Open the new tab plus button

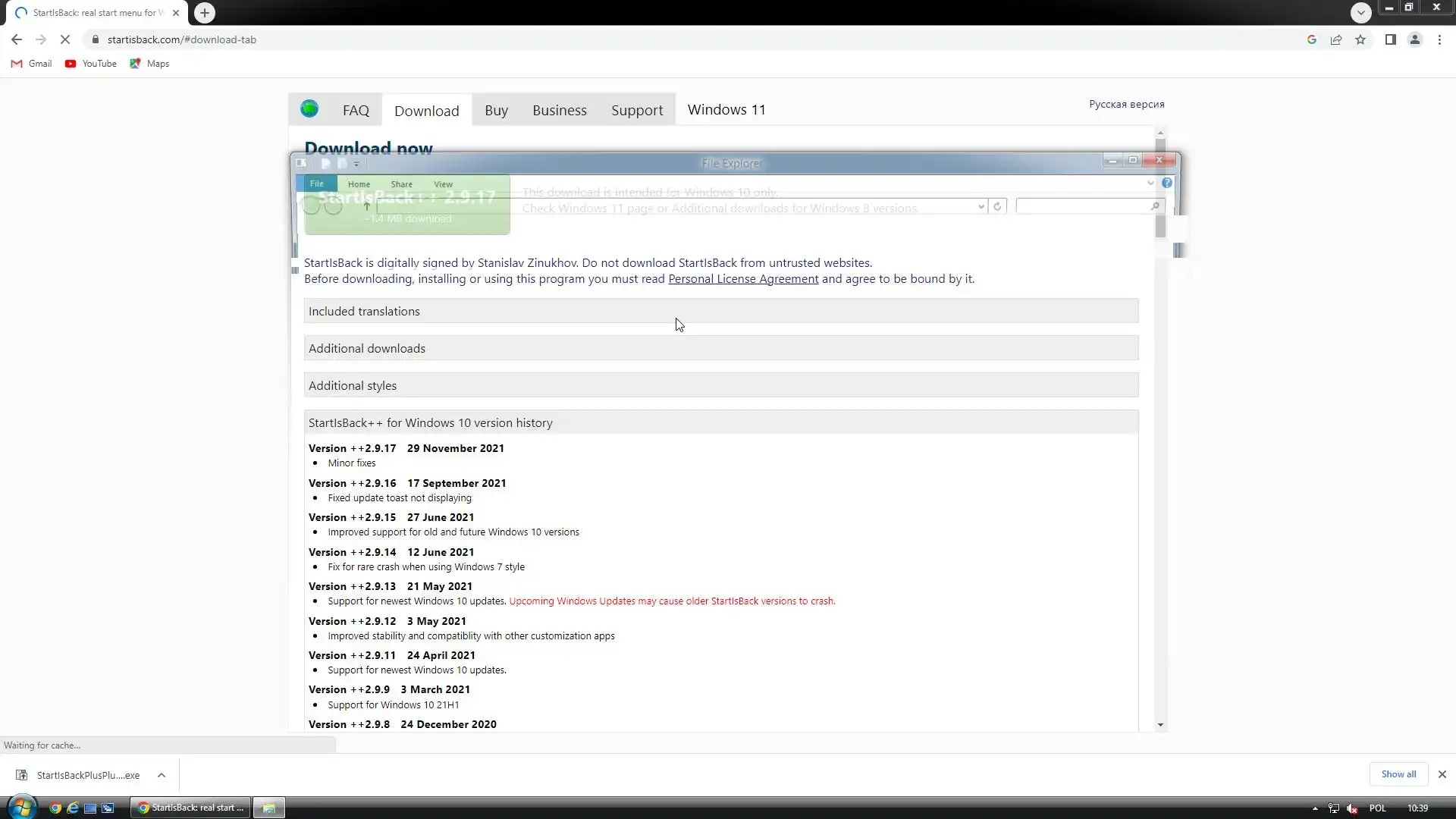[204, 13]
